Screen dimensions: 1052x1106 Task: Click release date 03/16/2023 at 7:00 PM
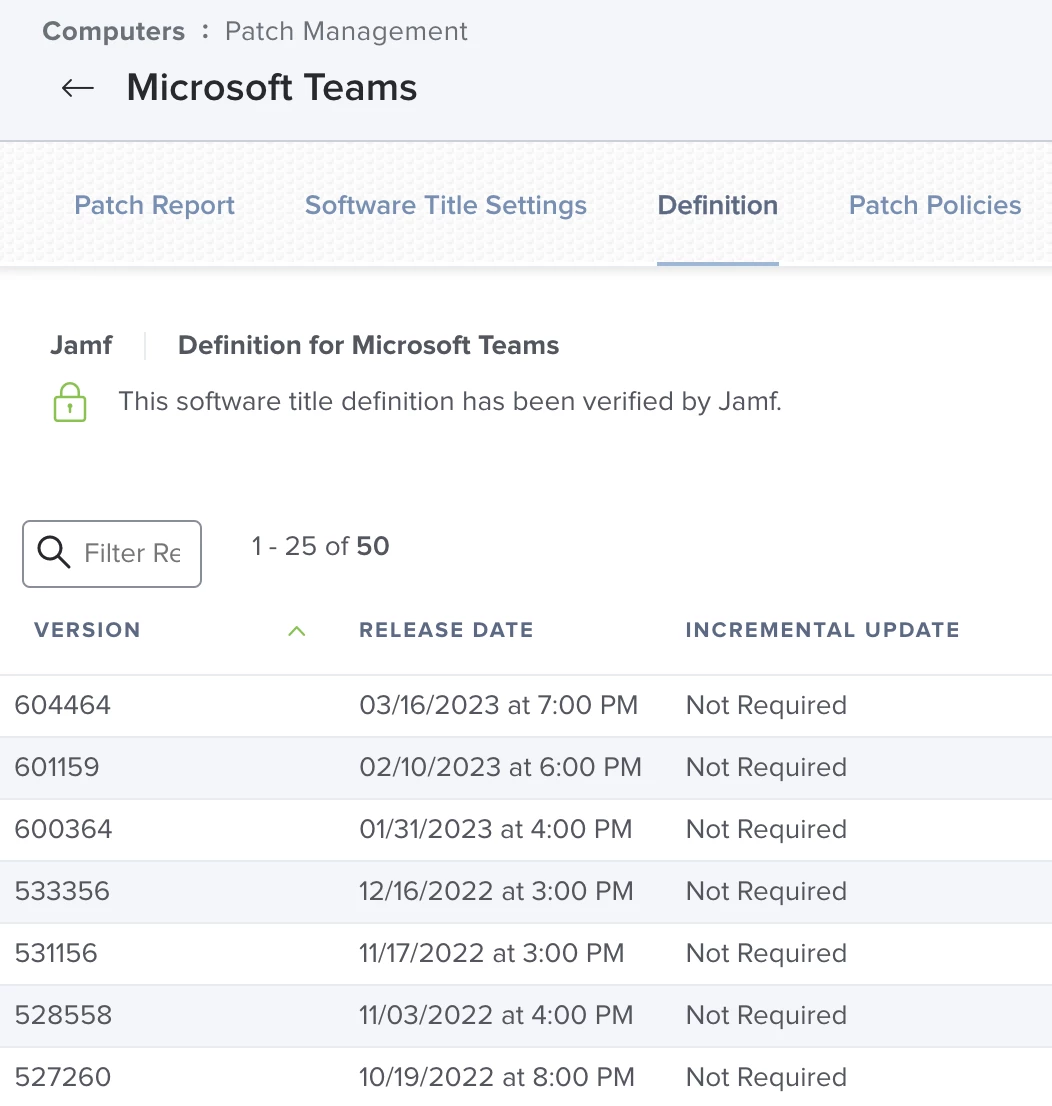499,705
